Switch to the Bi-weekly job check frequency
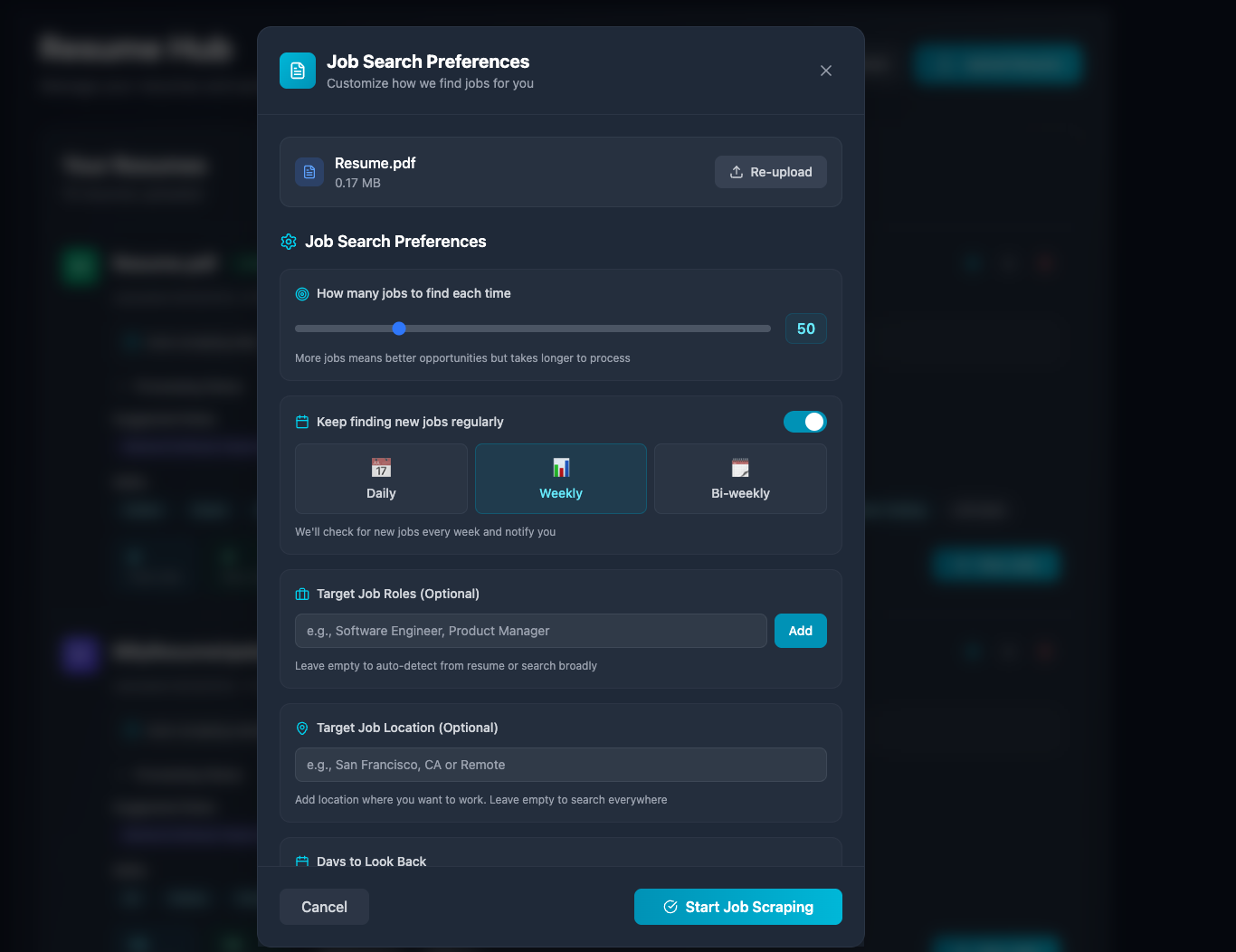Screen dimensions: 1236x952 (739, 479)
